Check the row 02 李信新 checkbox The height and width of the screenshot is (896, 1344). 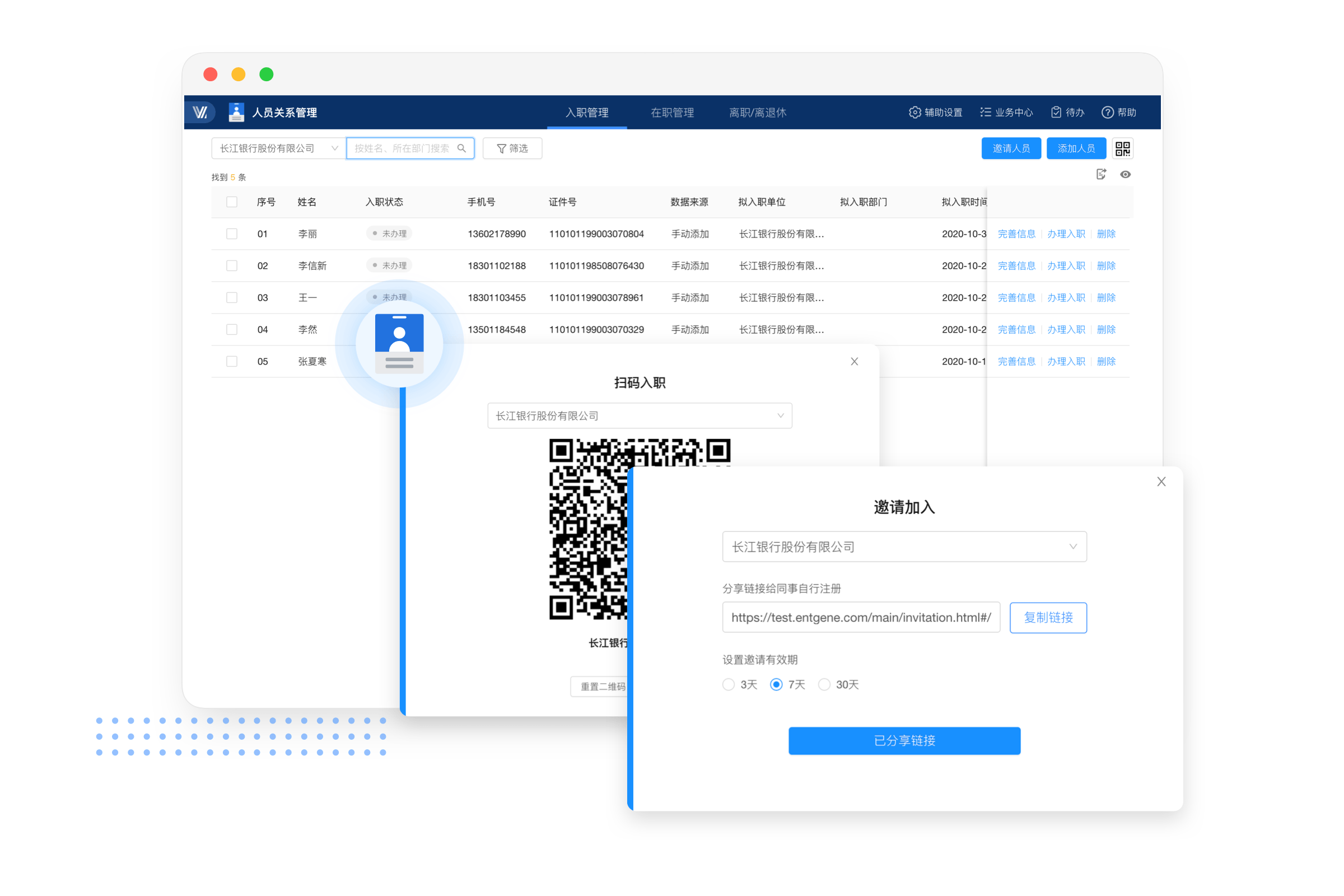coord(231,267)
